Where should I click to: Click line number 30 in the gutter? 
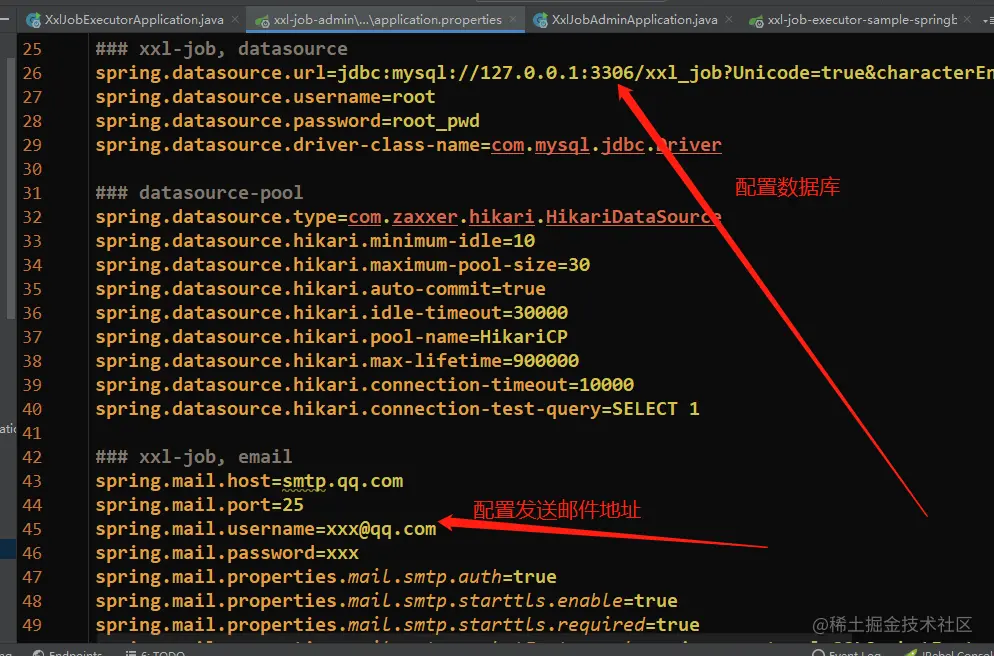coord(32,169)
